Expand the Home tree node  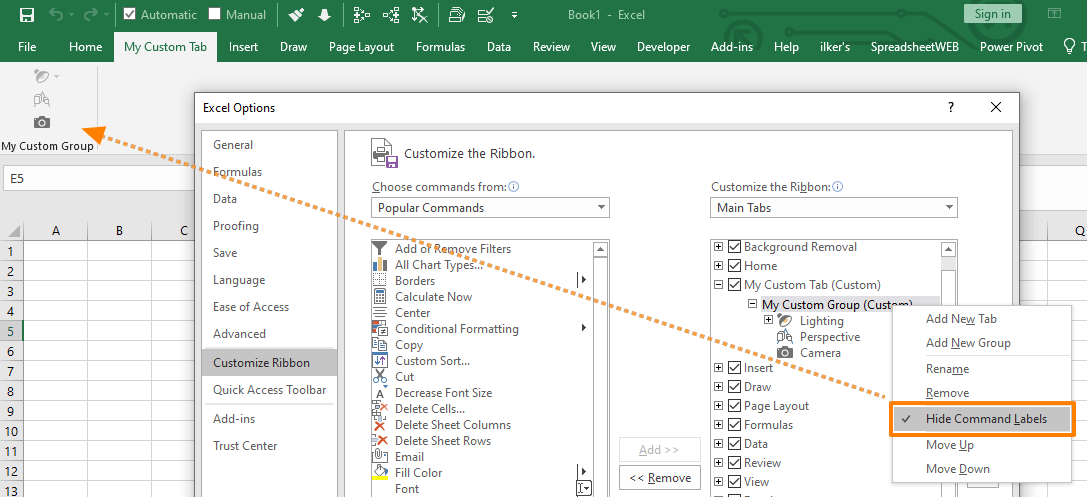(x=719, y=265)
